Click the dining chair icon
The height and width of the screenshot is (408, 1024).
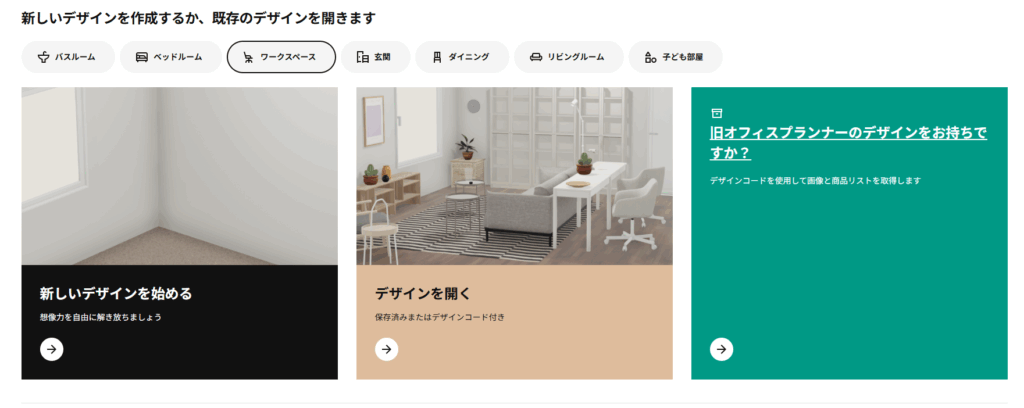(437, 57)
